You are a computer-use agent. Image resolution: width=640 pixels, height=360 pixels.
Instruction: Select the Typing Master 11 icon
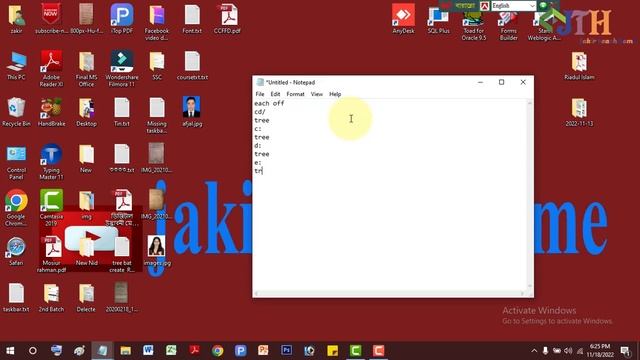click(x=51, y=162)
